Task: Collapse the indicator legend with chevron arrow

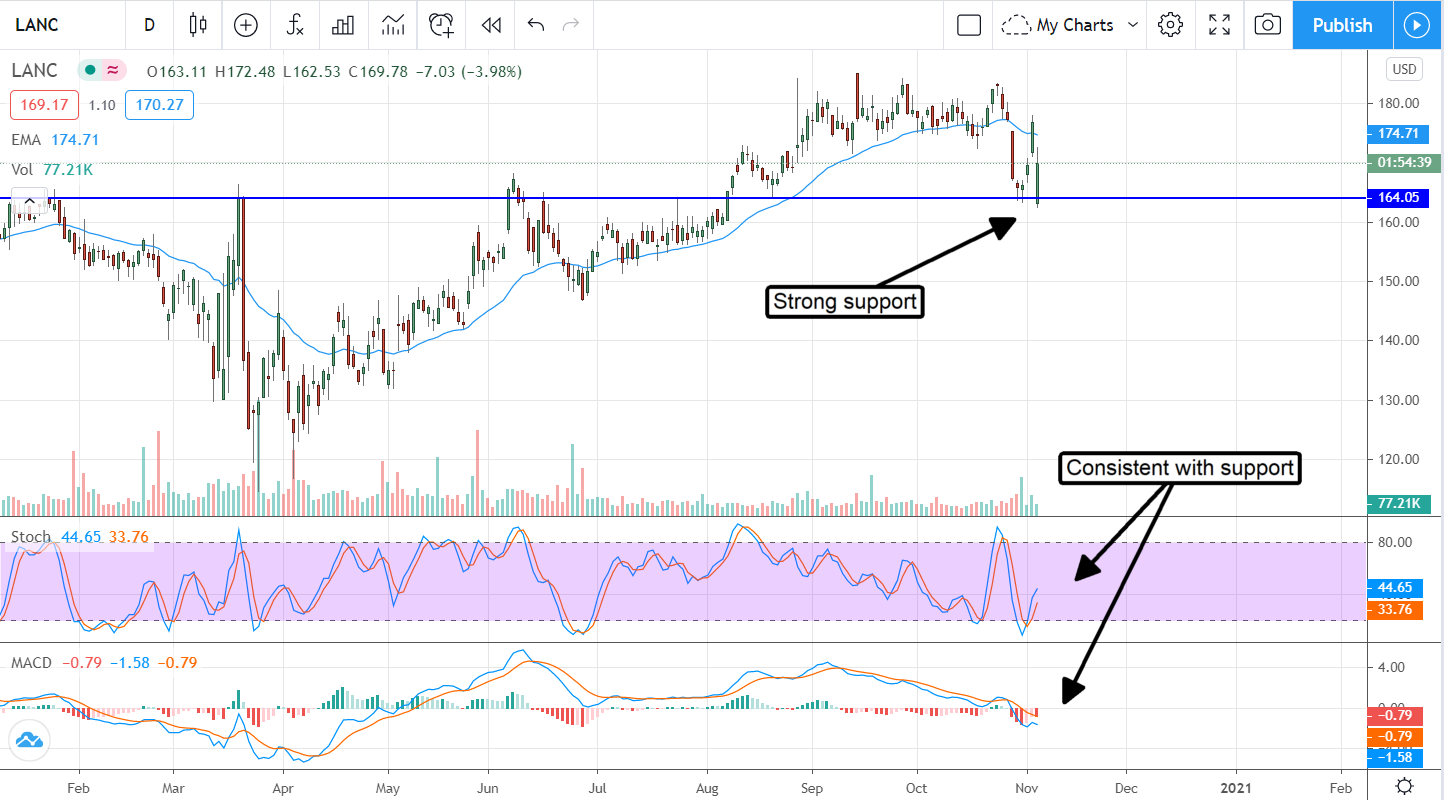Action: coord(29,201)
